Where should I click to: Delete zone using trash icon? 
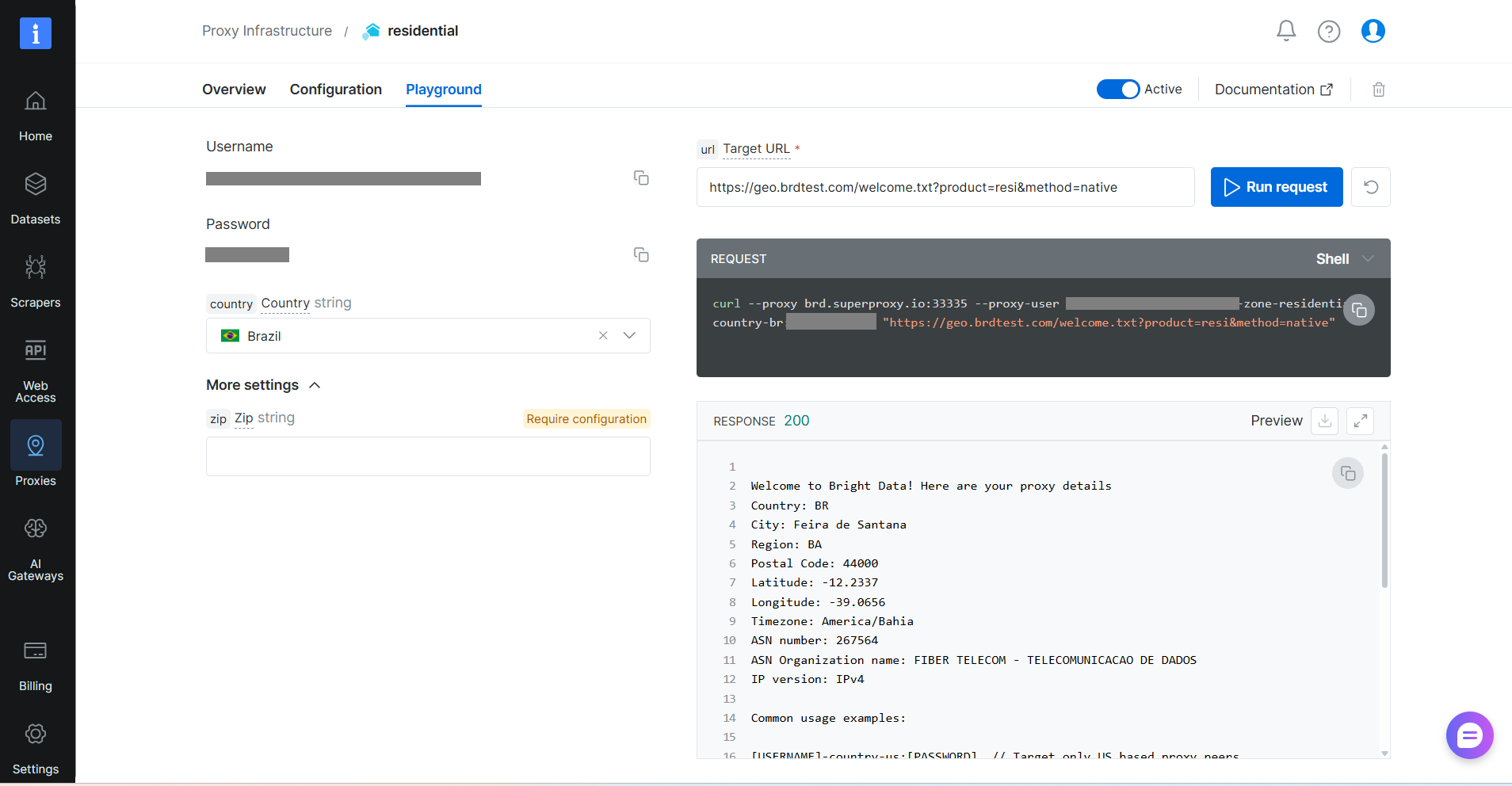(x=1379, y=90)
